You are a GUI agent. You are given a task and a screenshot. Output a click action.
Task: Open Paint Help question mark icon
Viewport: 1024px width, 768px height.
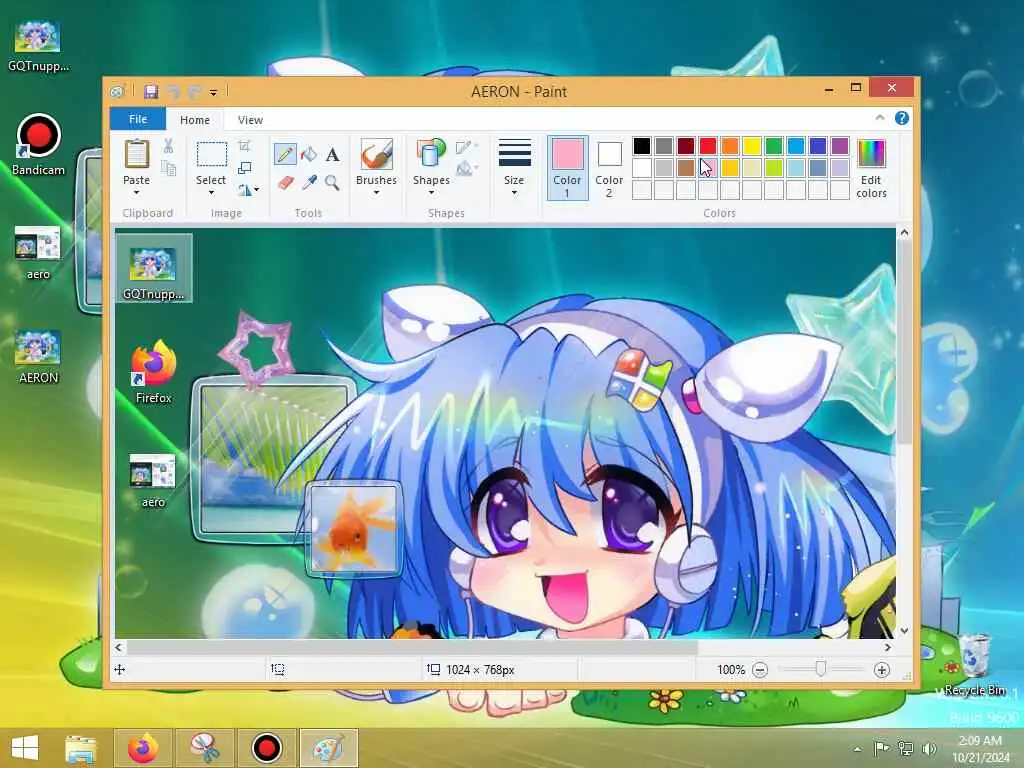(902, 118)
